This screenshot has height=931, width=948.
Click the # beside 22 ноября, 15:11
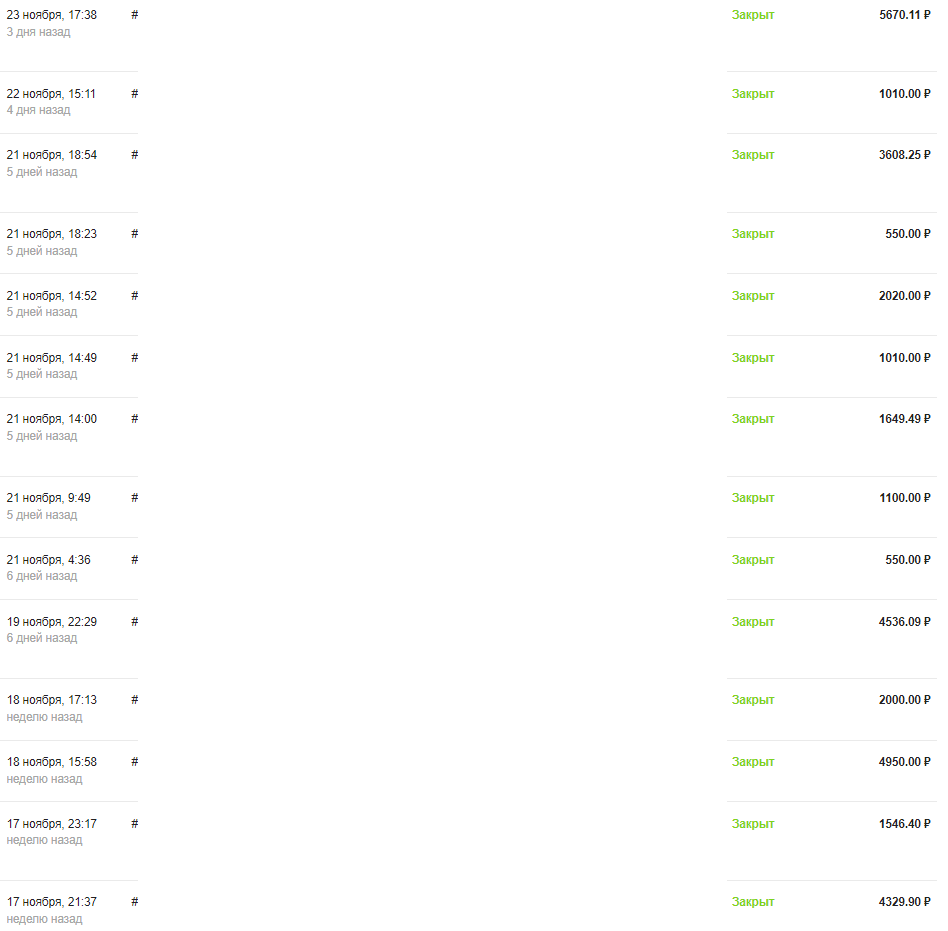pyautogui.click(x=135, y=94)
